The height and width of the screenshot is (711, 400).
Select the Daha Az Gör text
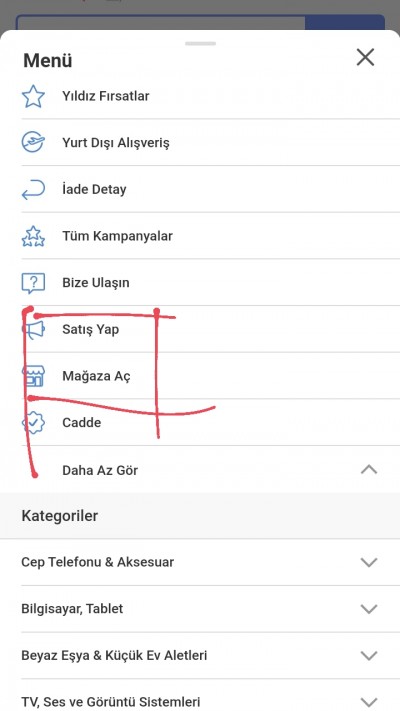100,470
